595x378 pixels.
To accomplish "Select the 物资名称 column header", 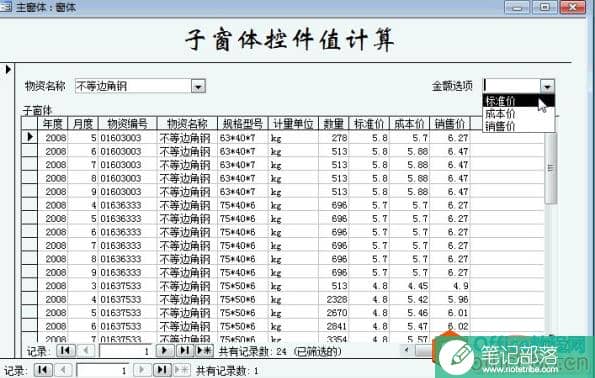I will click(x=187, y=123).
